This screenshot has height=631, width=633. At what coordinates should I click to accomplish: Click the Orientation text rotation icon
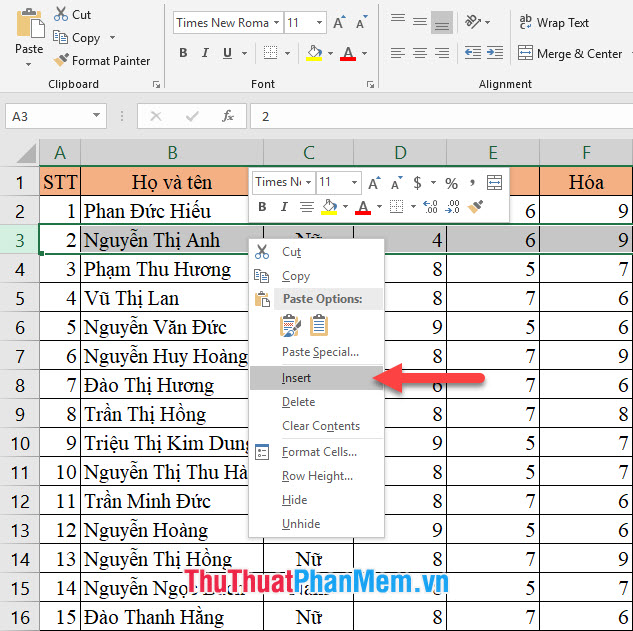point(473,21)
